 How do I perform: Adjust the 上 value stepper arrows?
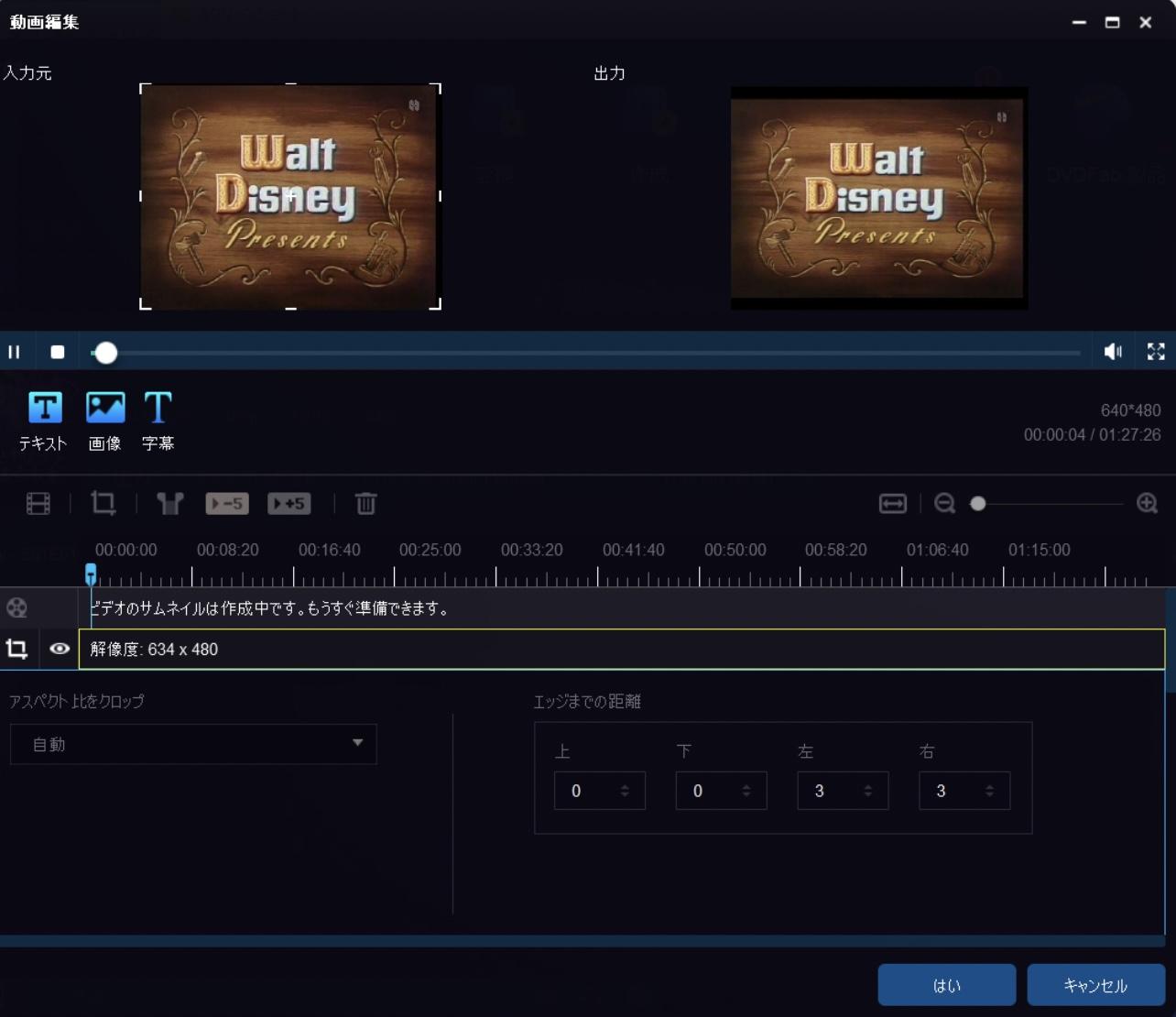point(625,791)
